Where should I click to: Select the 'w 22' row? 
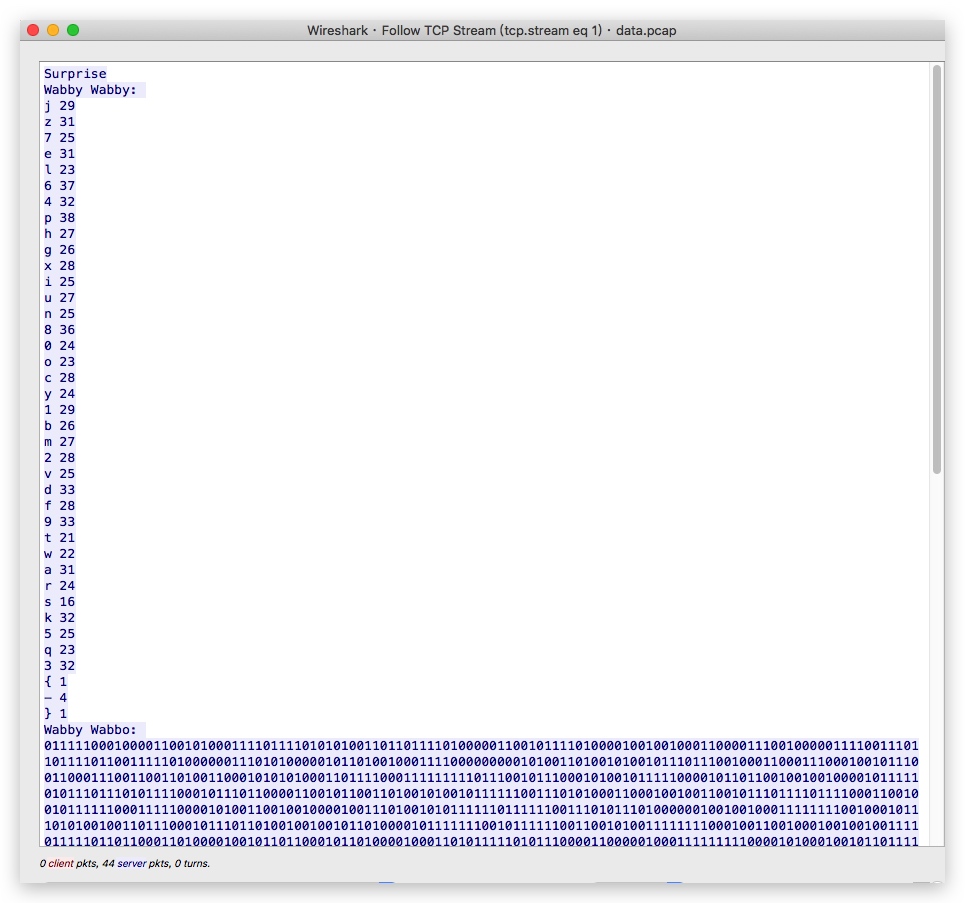tap(59, 554)
